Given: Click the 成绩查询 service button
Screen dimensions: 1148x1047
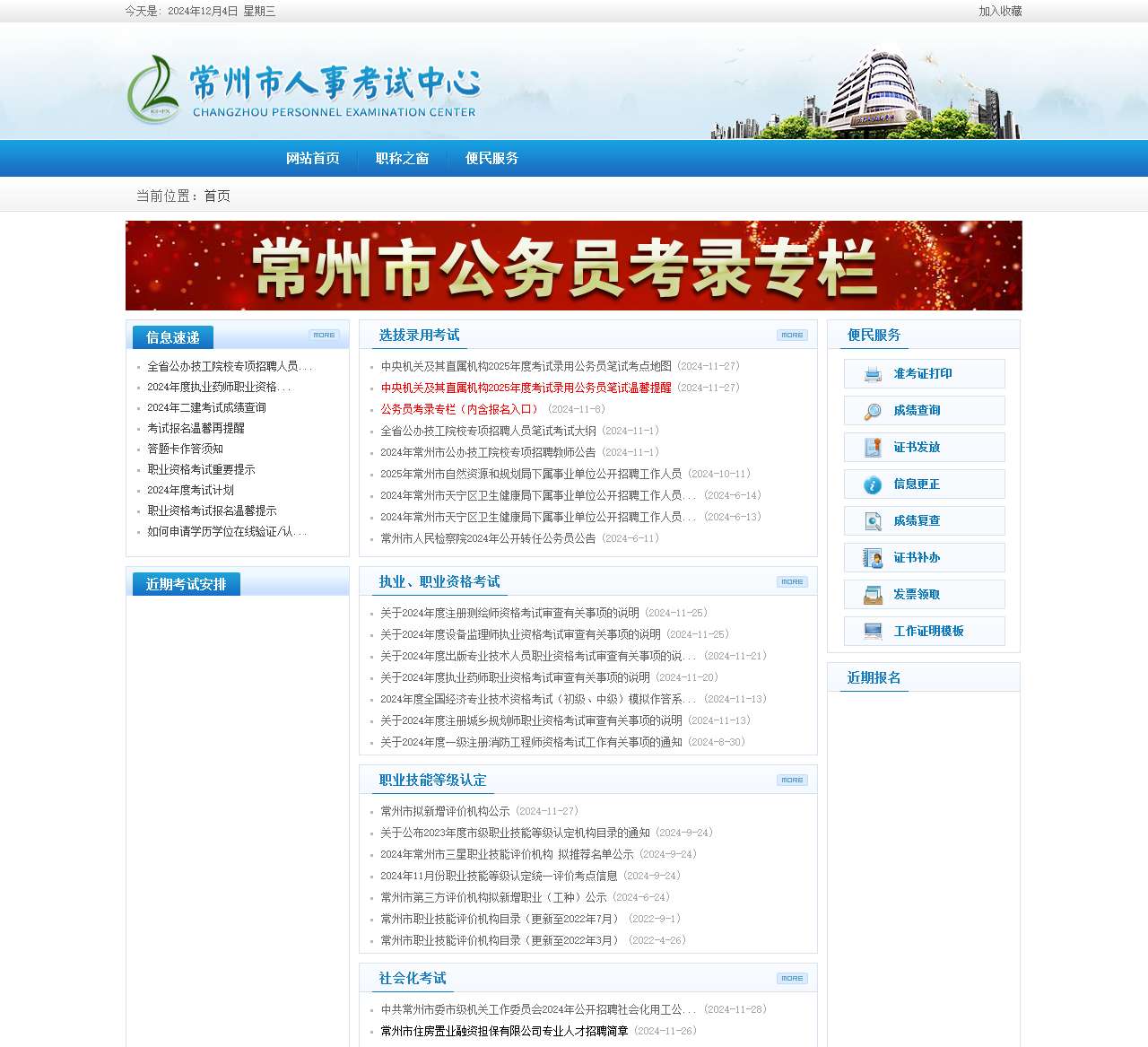Looking at the screenshot, I should (x=925, y=411).
